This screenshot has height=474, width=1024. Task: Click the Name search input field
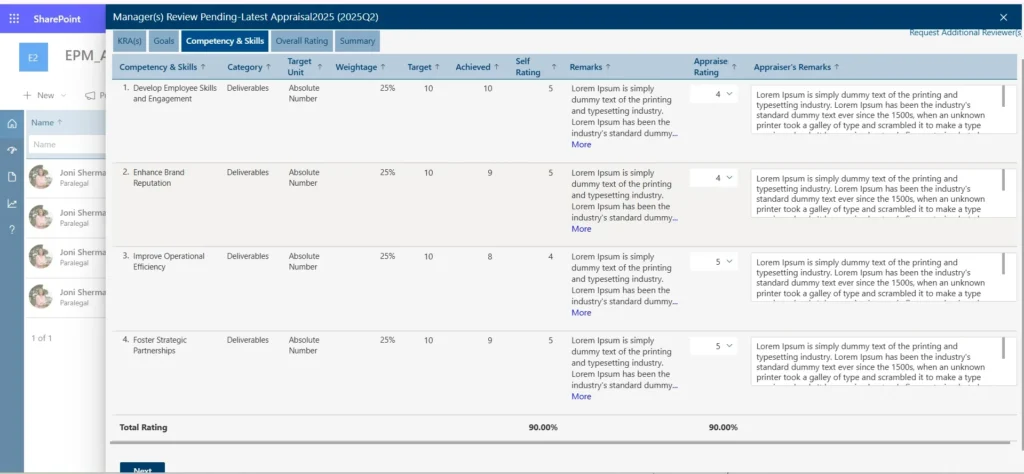pos(67,144)
